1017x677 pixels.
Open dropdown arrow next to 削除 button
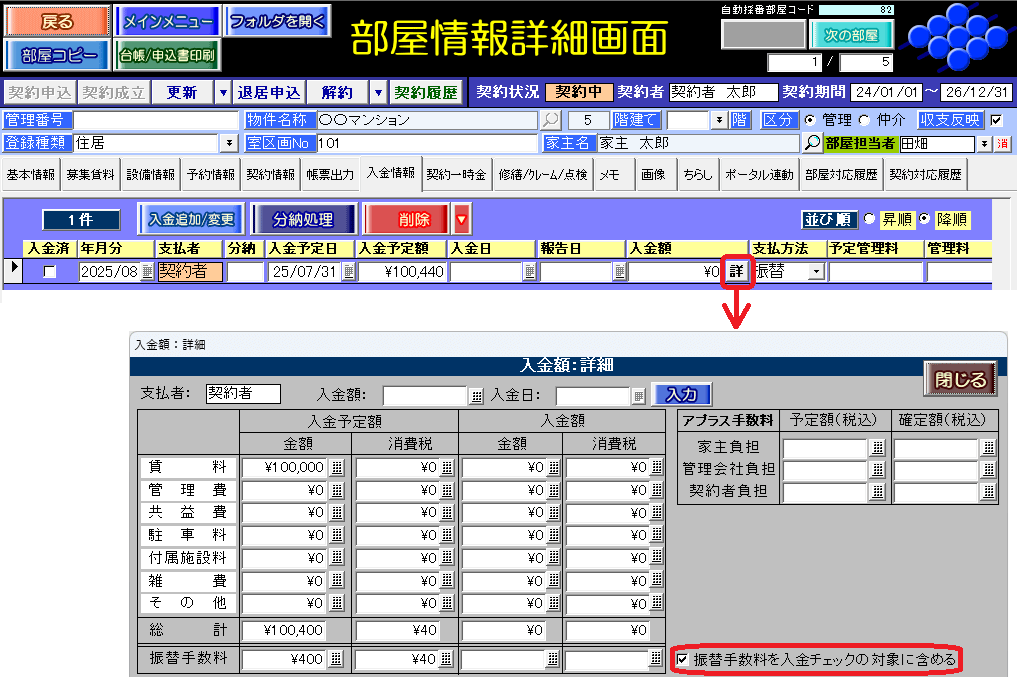461,219
